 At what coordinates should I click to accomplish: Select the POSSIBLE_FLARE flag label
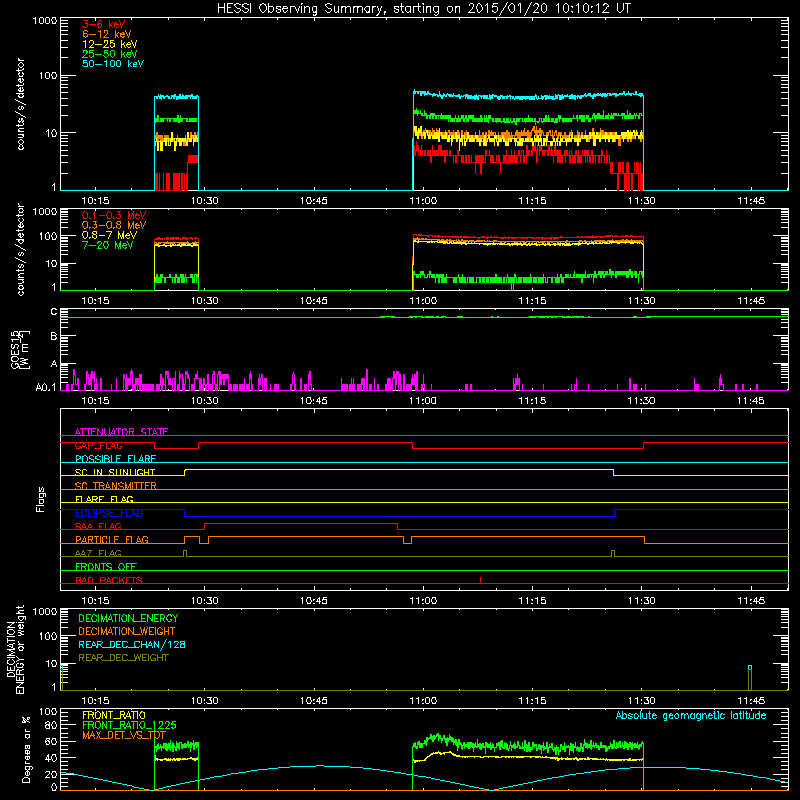click(x=115, y=459)
